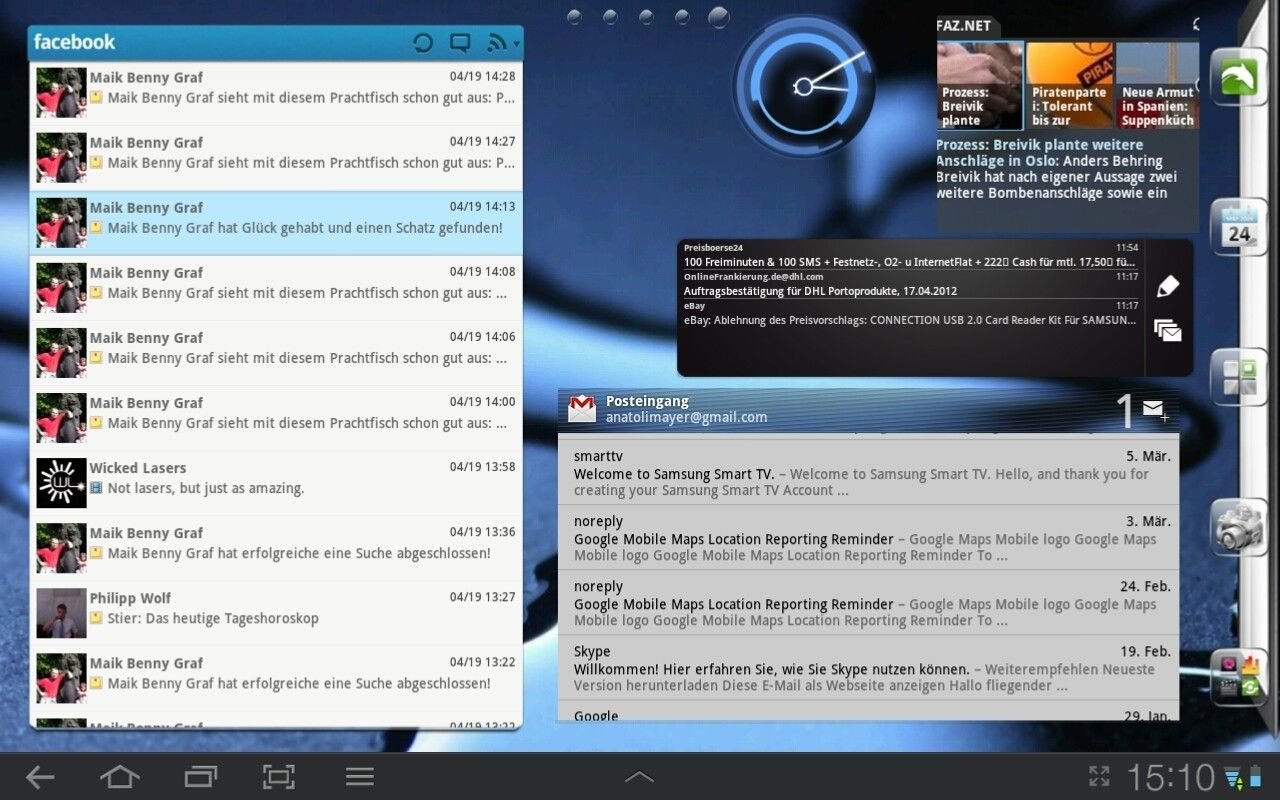Open the menu button in navigation bar
Image resolution: width=1280 pixels, height=800 pixels.
[359, 777]
